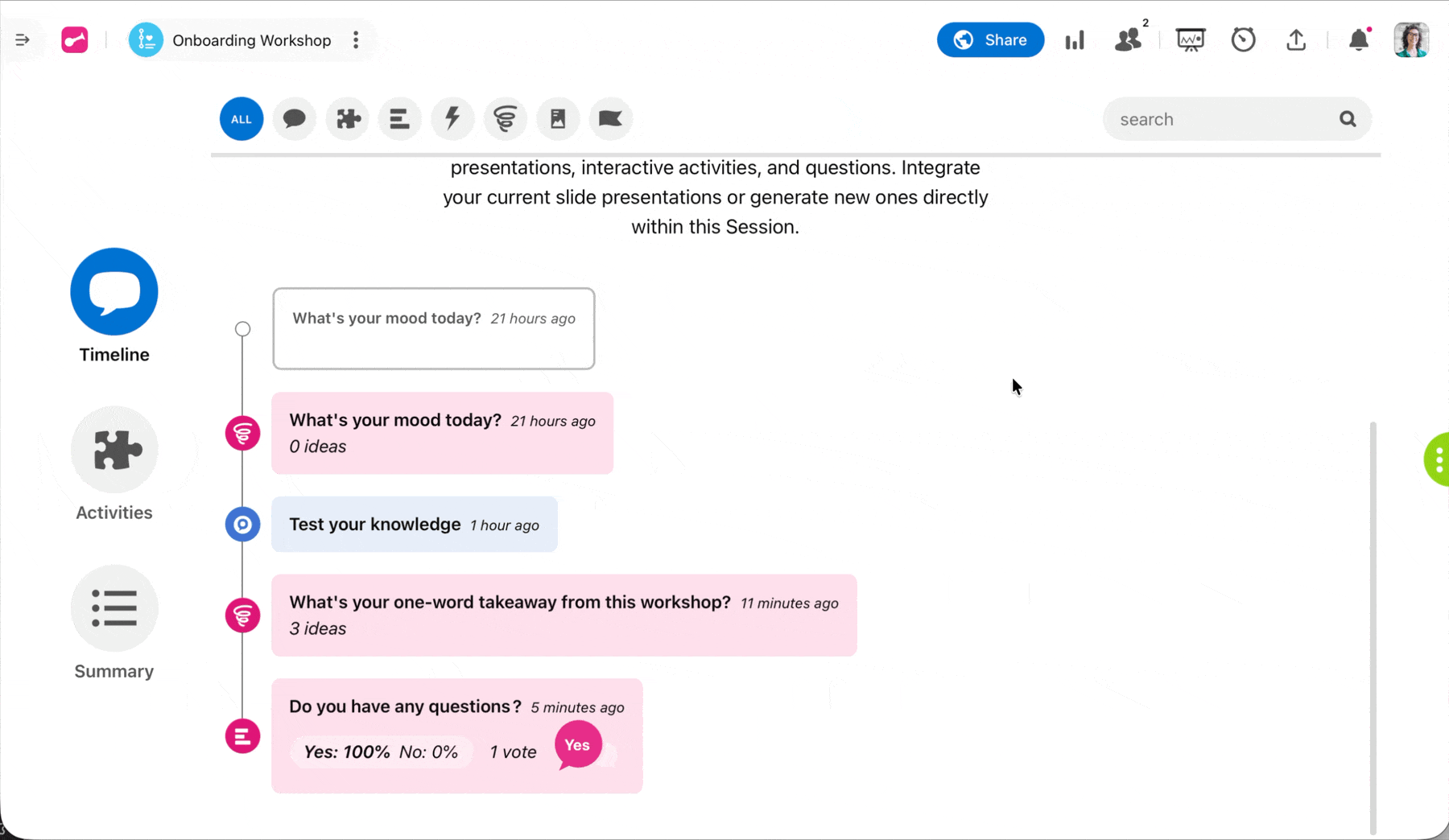Filter timeline by brainstorm tornado icon

[x=505, y=119]
